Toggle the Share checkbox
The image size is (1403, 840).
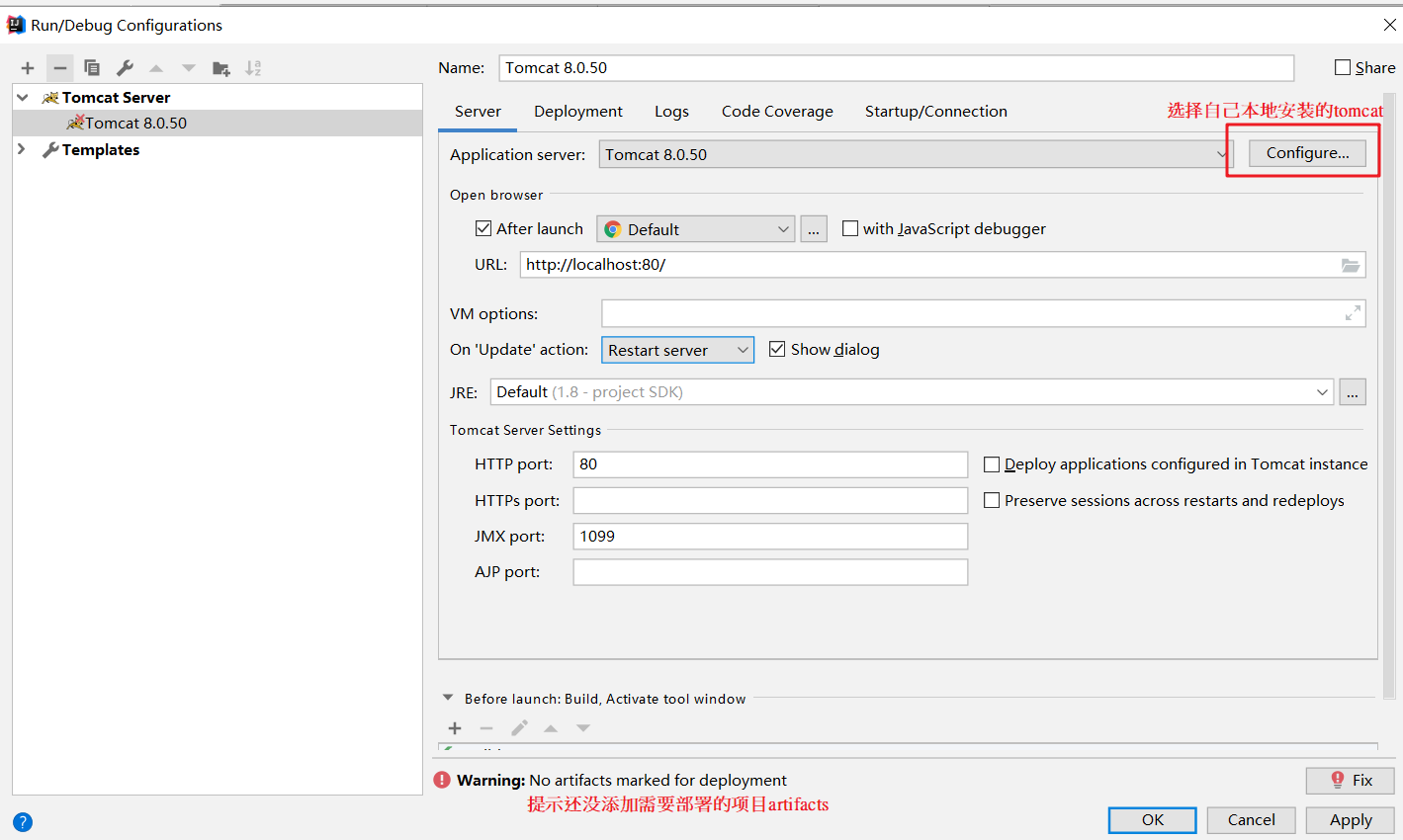[x=1343, y=67]
